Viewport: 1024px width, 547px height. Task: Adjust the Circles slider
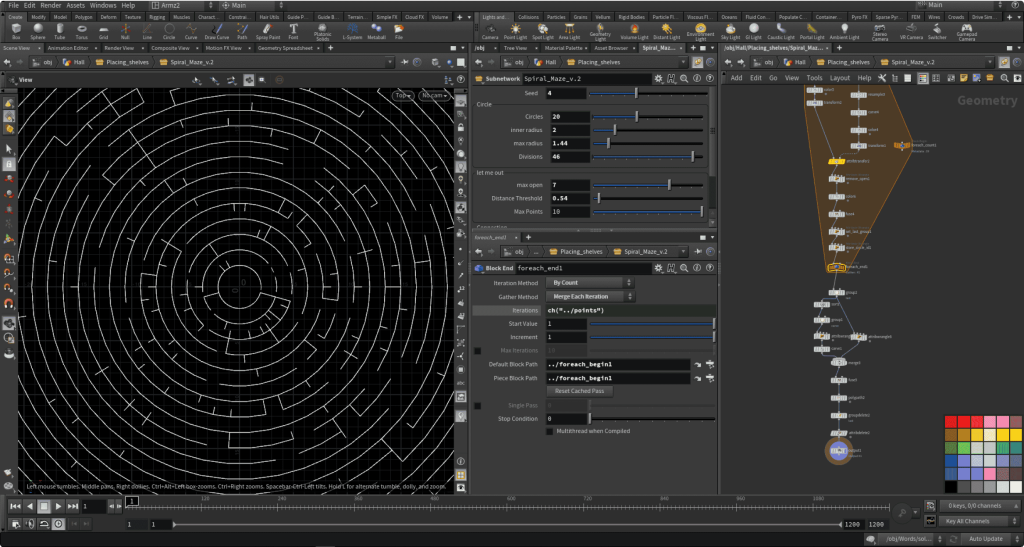coord(647,117)
